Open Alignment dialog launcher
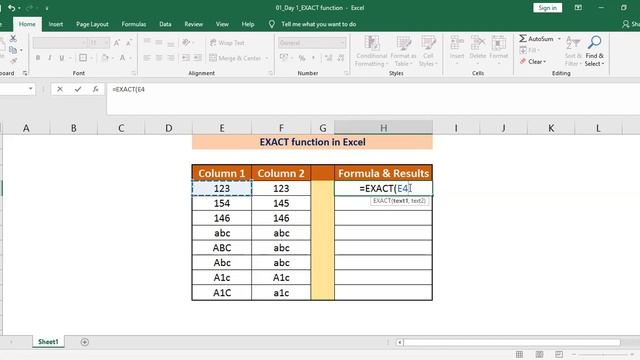The image size is (640, 360). (x=270, y=73)
